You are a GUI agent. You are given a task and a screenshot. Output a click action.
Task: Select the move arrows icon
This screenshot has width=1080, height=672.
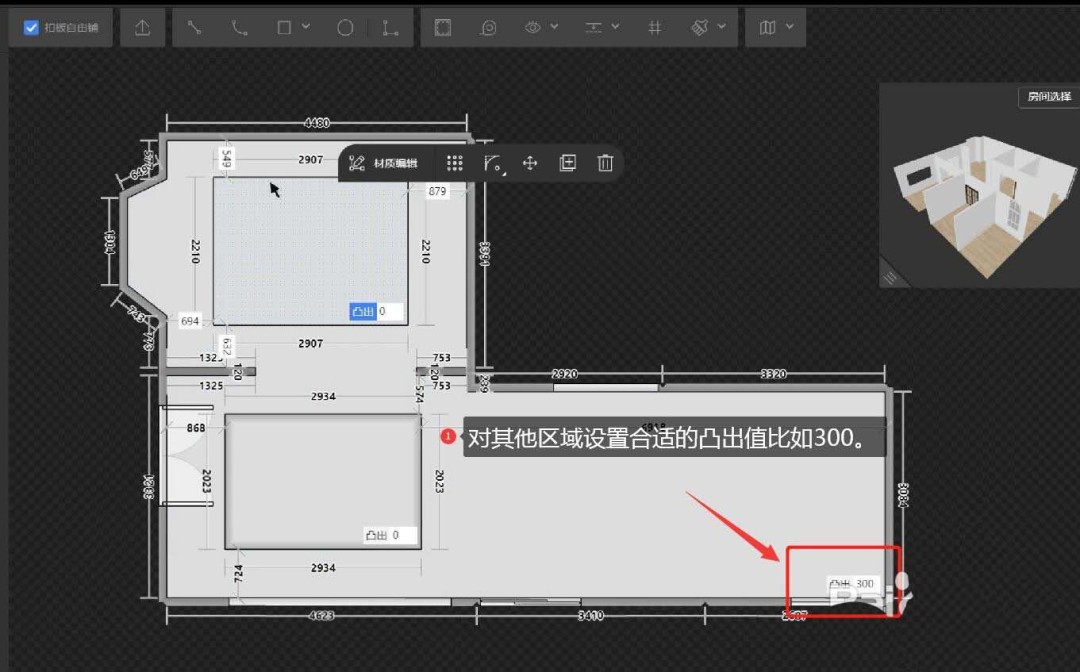(530, 163)
